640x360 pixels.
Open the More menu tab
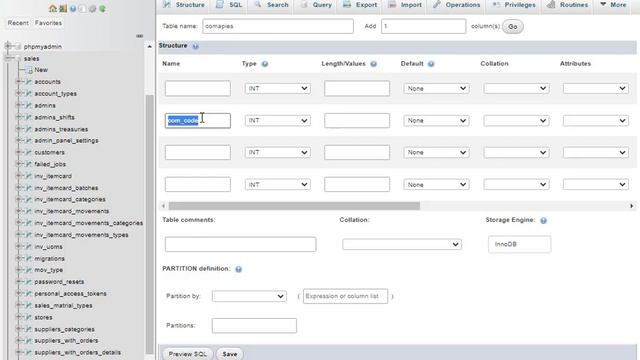(x=613, y=5)
